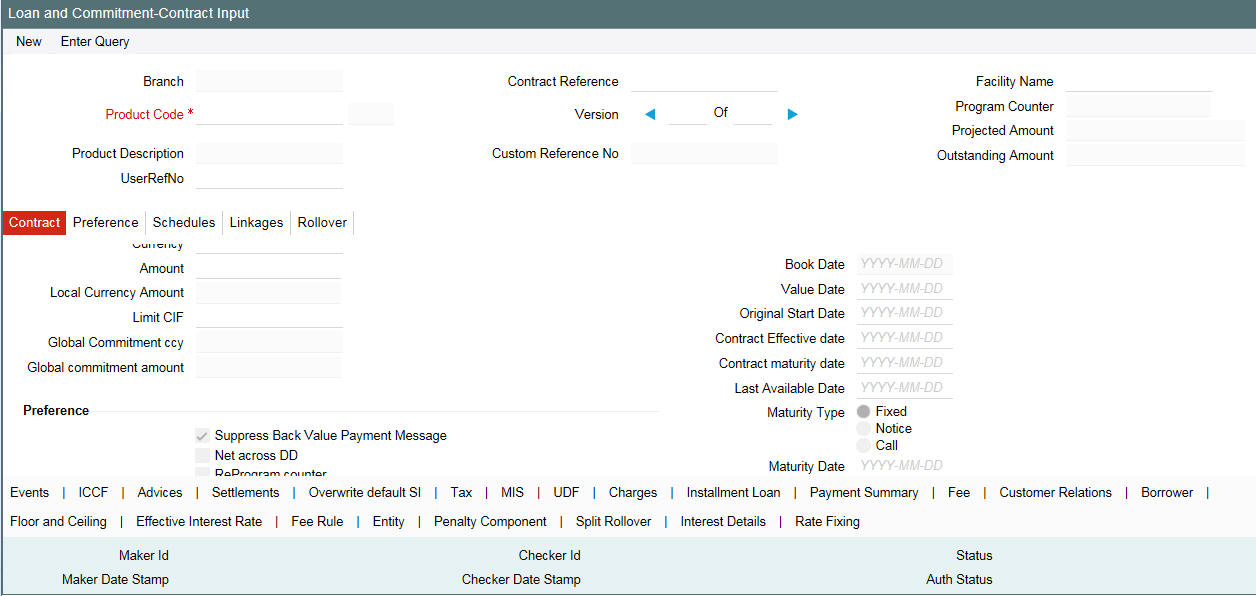Click Enter Query in the toolbar

[95, 42]
